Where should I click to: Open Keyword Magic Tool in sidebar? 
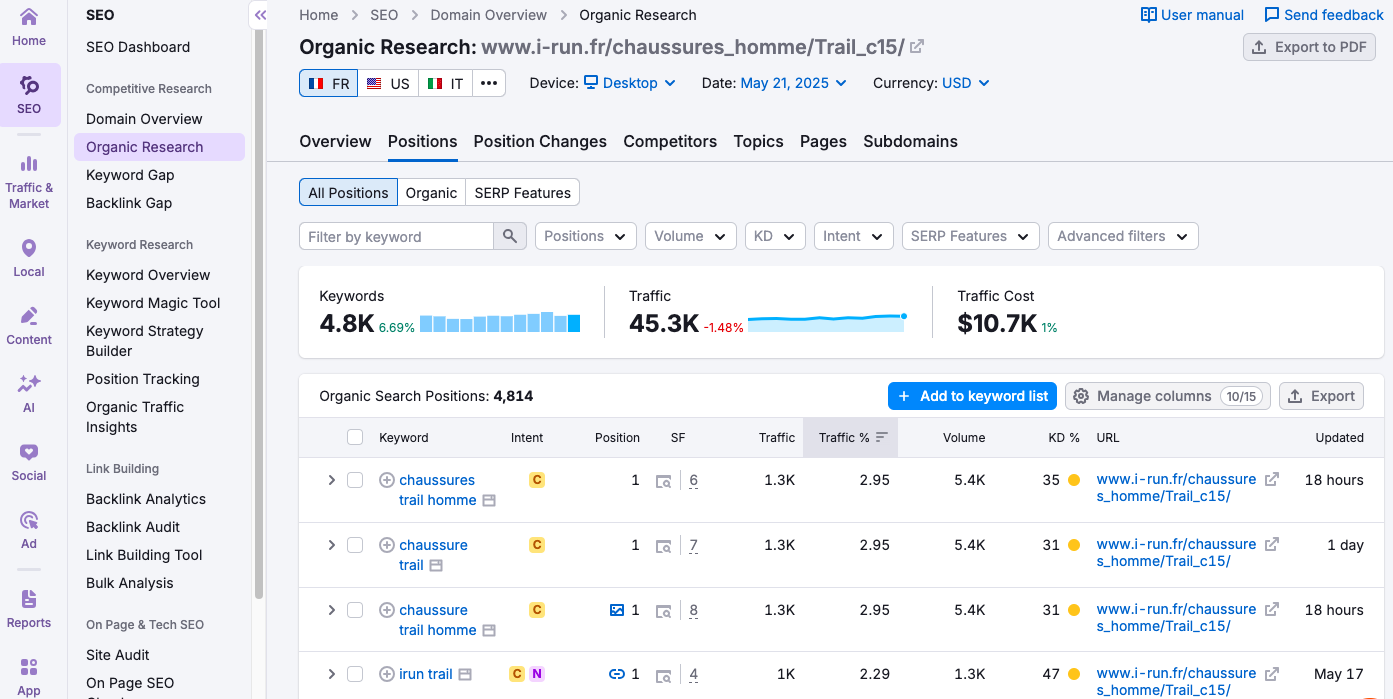(x=153, y=303)
